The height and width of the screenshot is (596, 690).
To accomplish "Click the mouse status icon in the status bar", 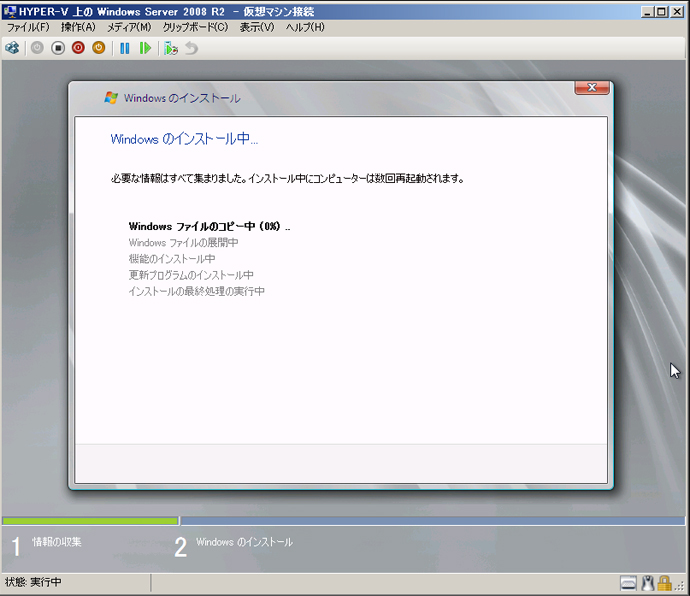I will coord(648,583).
